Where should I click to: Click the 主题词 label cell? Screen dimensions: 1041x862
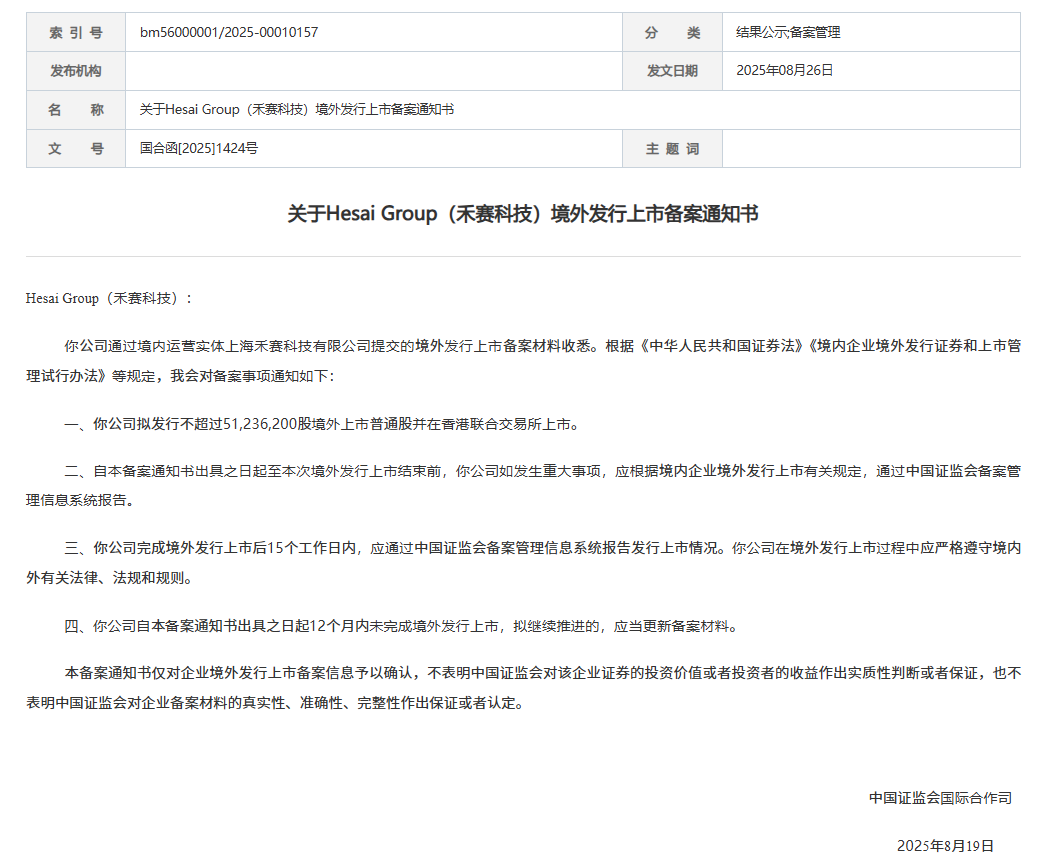672,148
